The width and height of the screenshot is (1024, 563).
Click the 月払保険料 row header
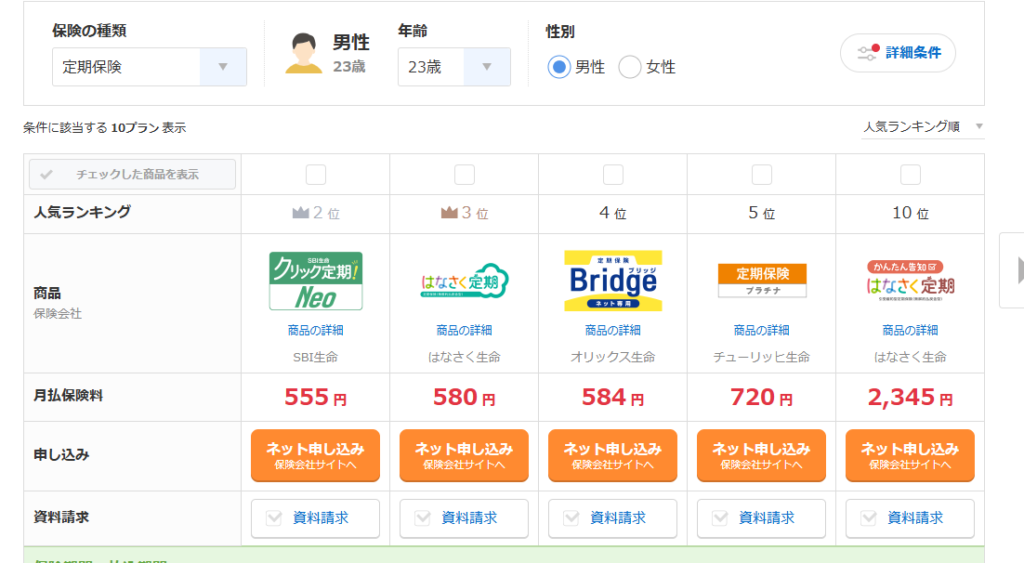[69, 395]
